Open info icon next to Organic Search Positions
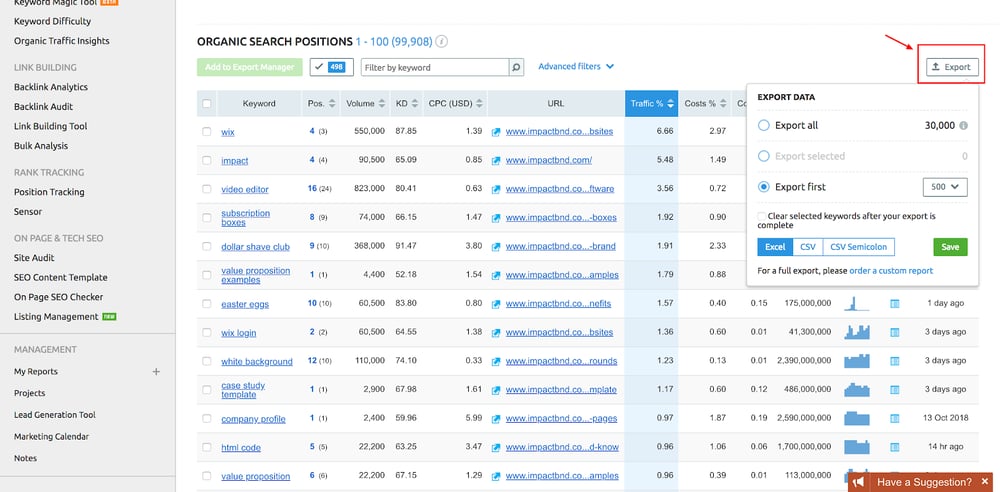The width and height of the screenshot is (1000, 492). 441,41
